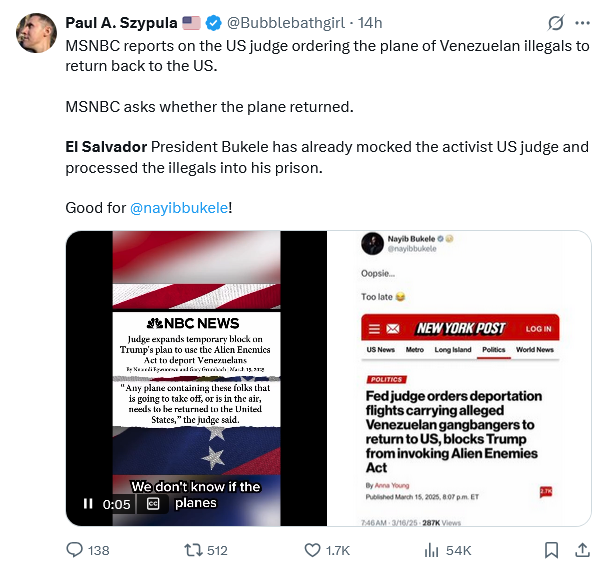Image resolution: width=609 pixels, height=571 pixels.
Task: Open Paul A. Szypula's profile avatar
Action: click(x=37, y=33)
